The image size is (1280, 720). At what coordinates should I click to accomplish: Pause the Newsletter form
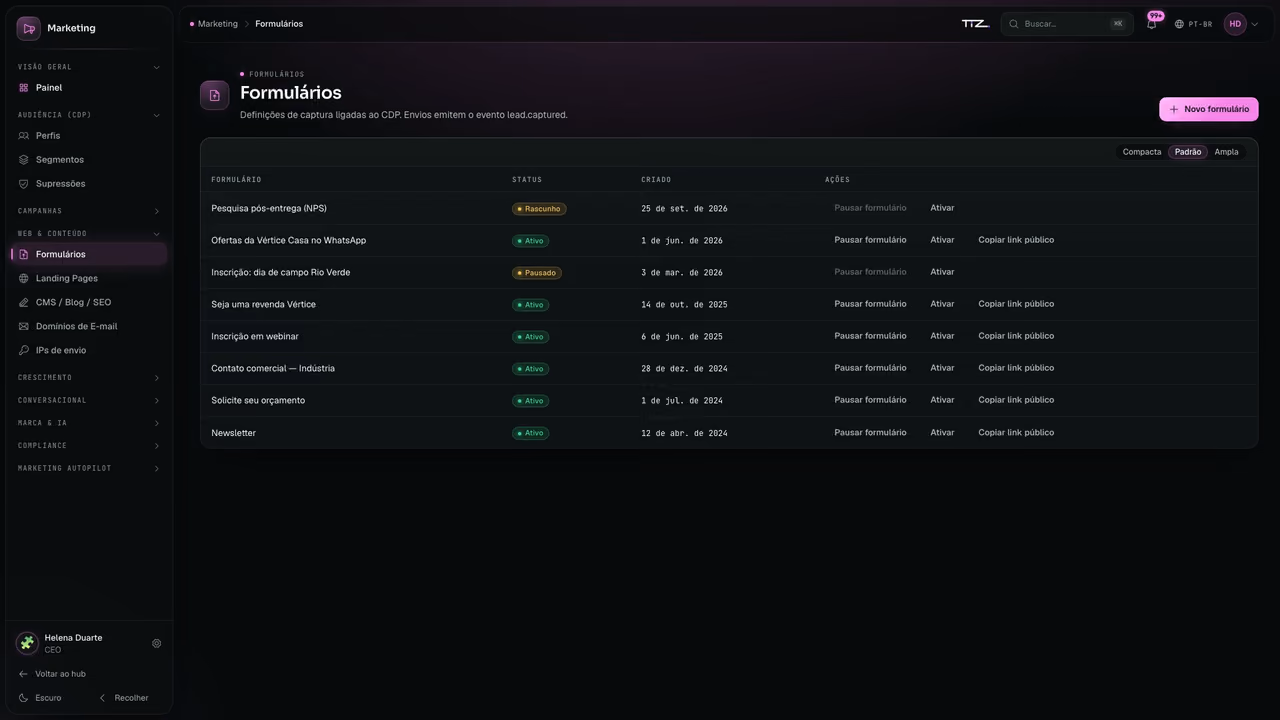pyautogui.click(x=870, y=433)
